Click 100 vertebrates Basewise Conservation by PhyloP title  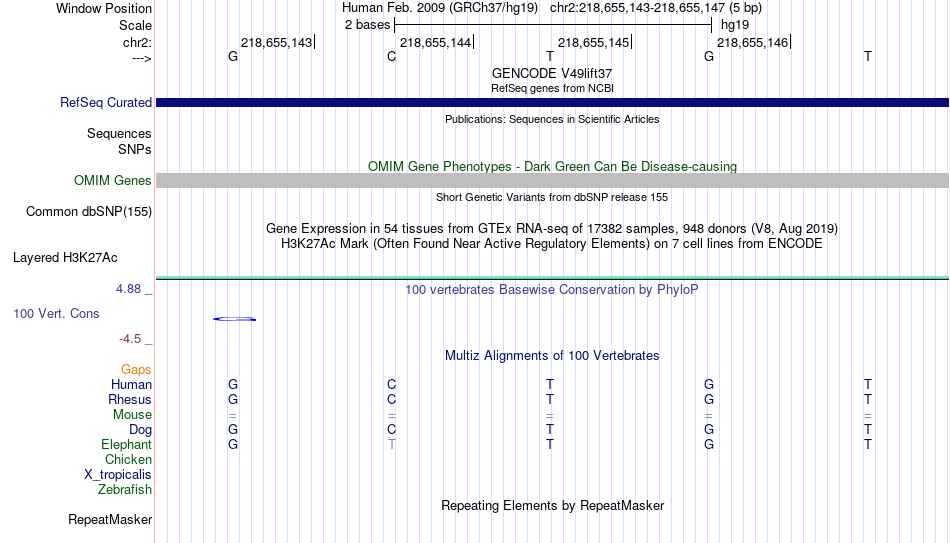(x=552, y=290)
